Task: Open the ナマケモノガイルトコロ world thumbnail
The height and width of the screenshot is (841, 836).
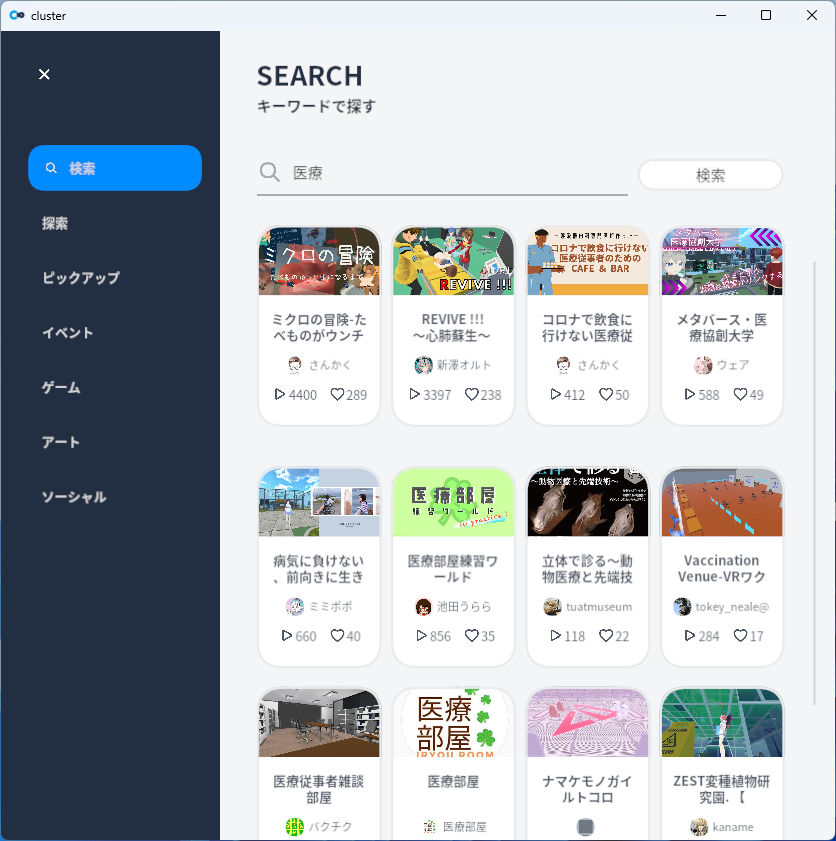Action: coord(588,723)
